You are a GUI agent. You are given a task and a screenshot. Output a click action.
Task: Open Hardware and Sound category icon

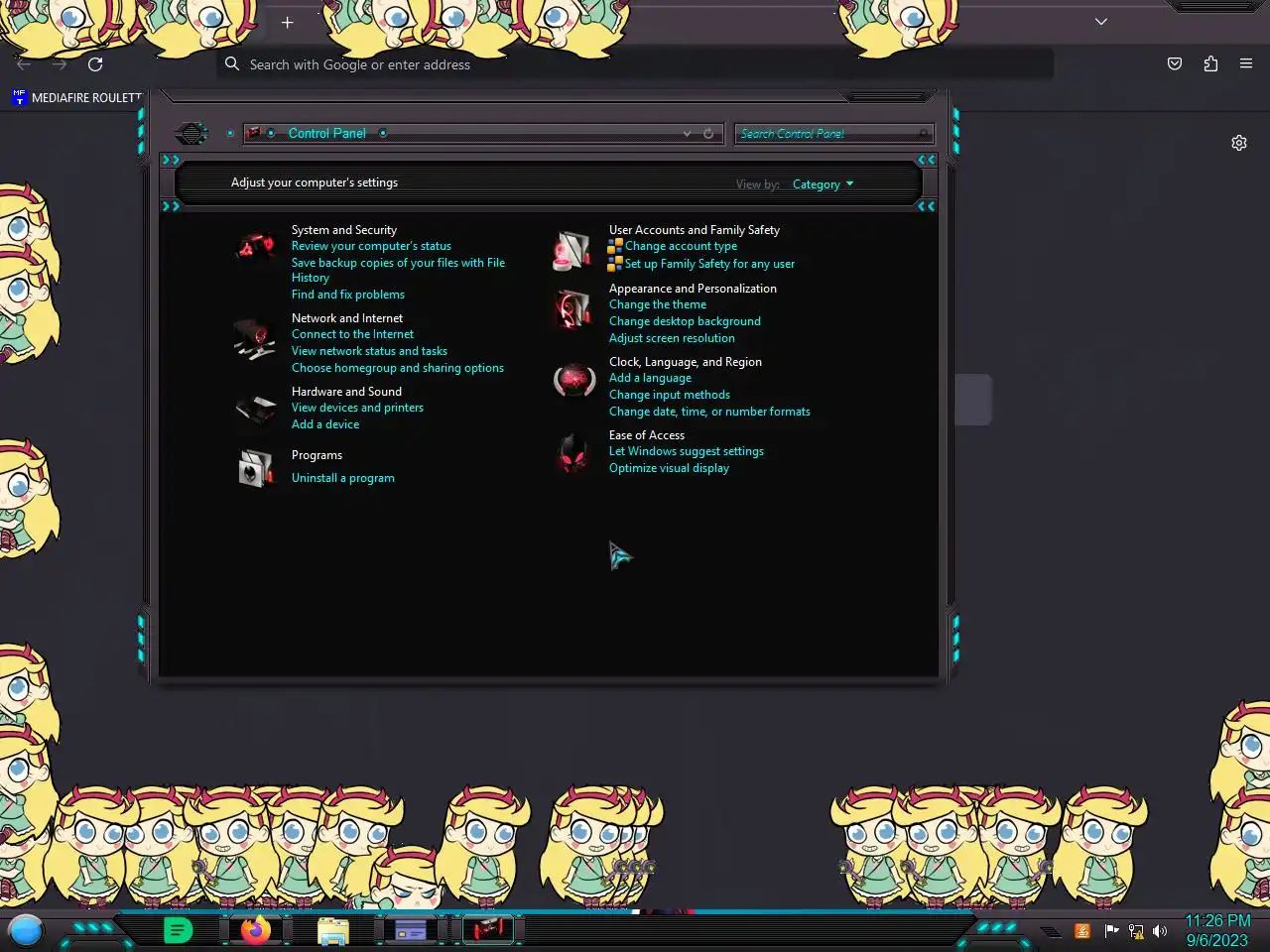coord(256,409)
